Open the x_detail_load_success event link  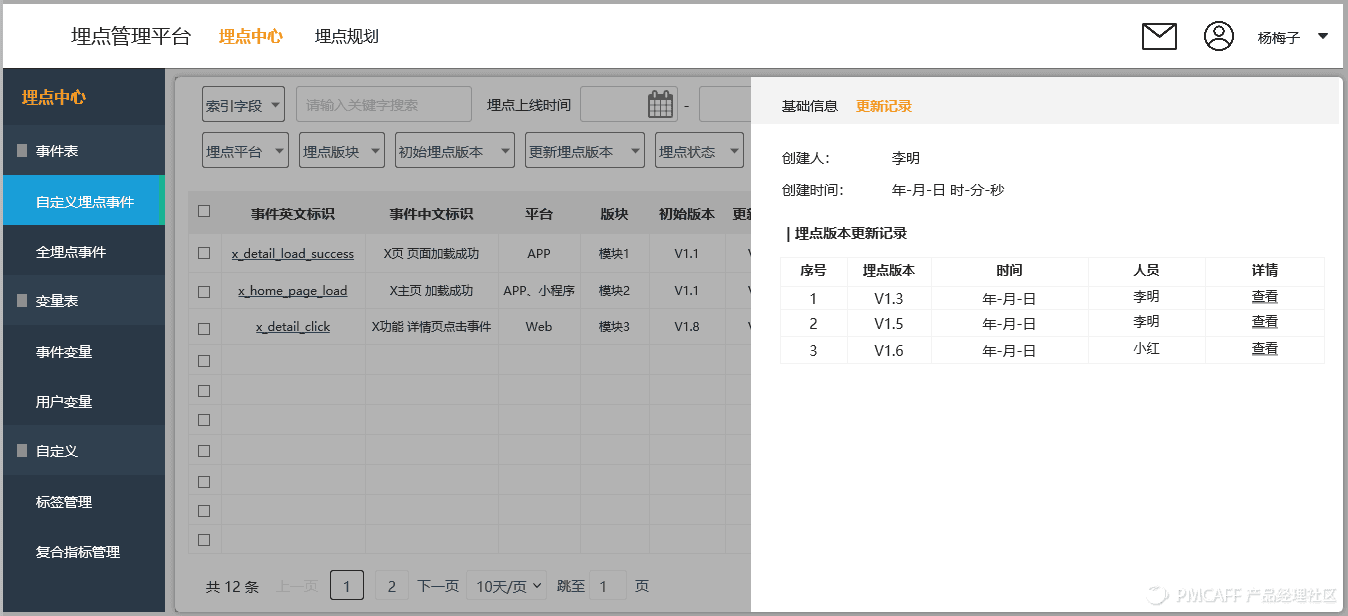(293, 254)
